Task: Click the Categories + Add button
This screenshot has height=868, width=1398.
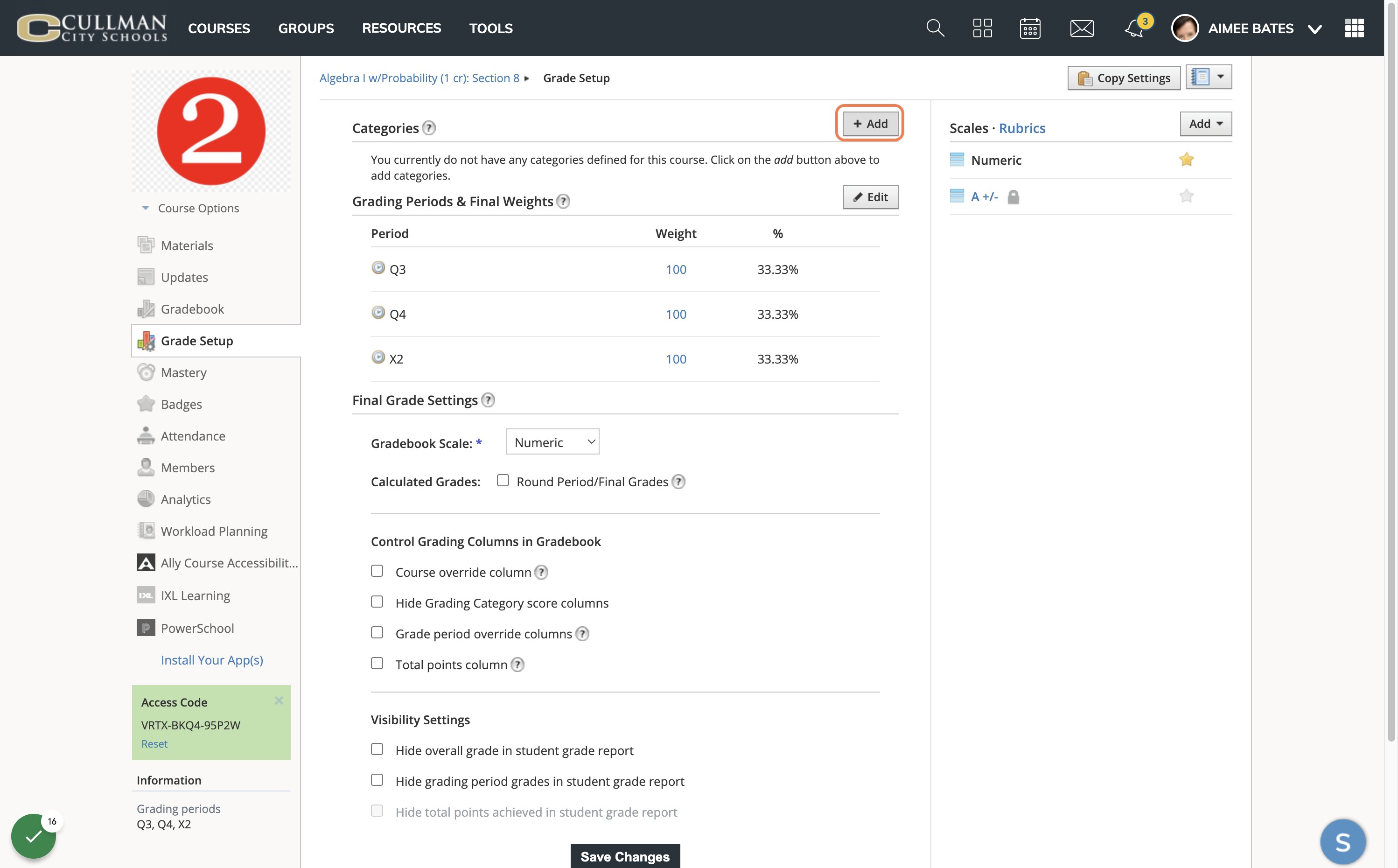Action: [870, 124]
